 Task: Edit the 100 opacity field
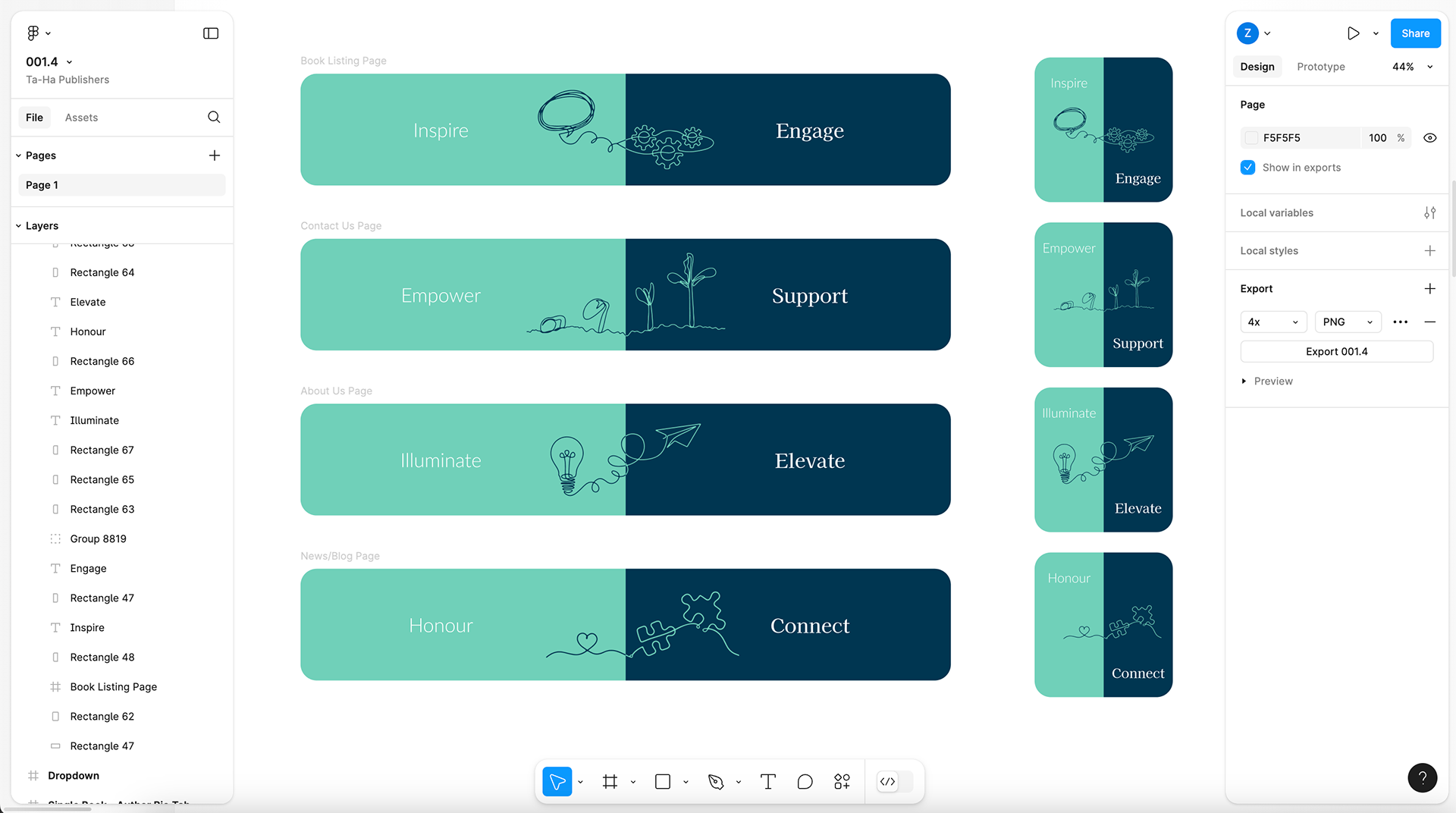point(1377,138)
